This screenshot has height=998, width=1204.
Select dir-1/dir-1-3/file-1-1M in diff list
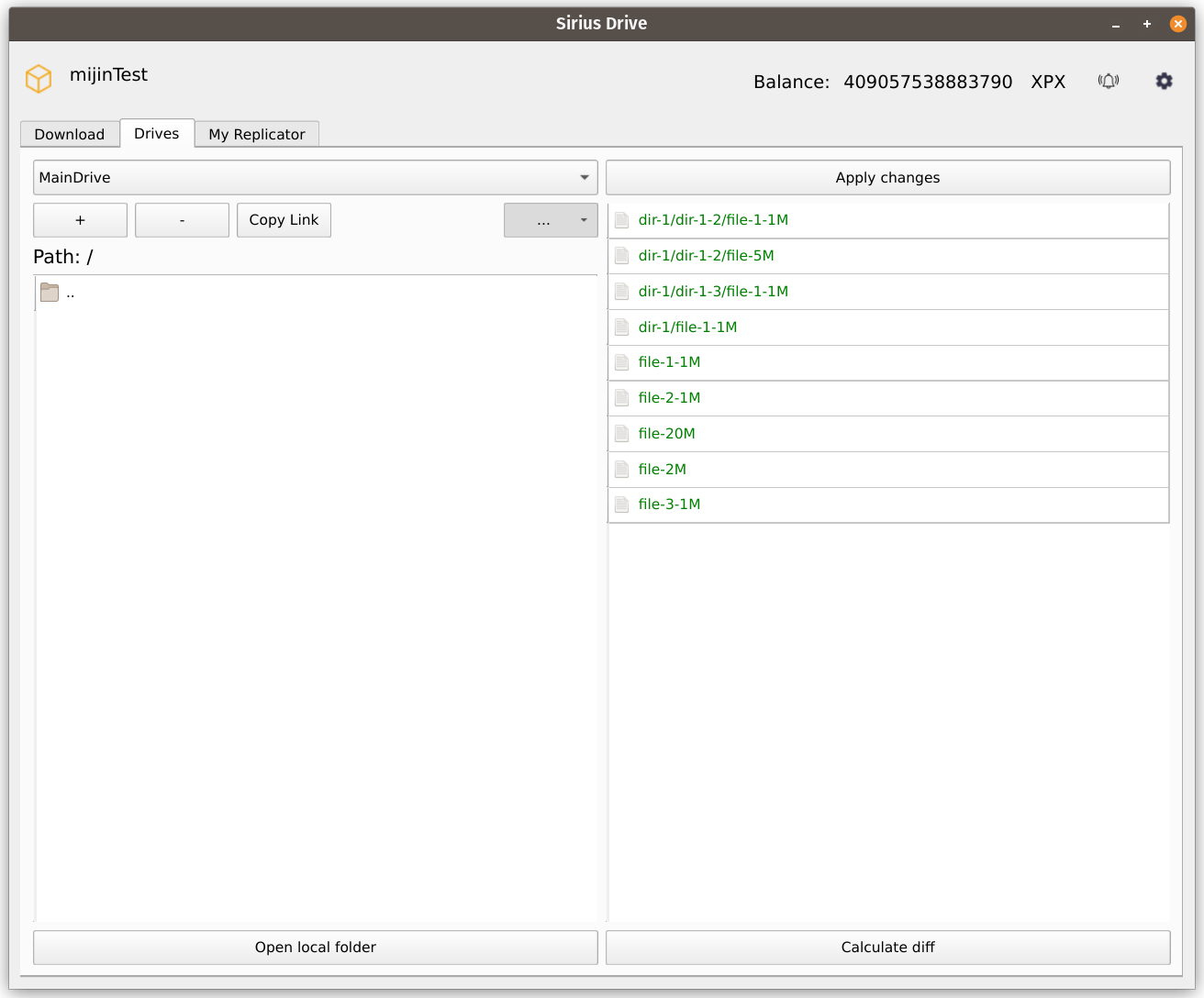[888, 292]
